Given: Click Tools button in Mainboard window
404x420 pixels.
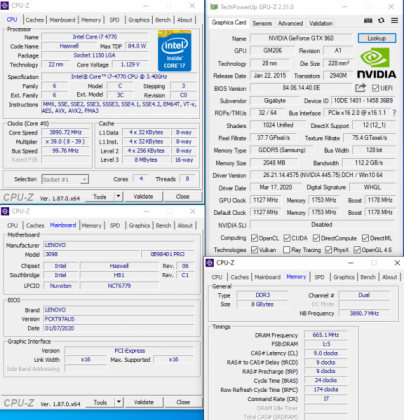Looking at the screenshot, I should 100,402.
